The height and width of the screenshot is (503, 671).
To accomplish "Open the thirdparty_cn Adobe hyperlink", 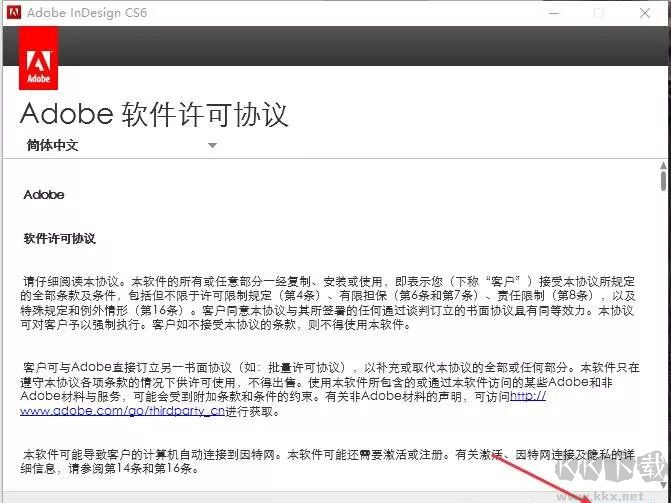I will click(122, 411).
